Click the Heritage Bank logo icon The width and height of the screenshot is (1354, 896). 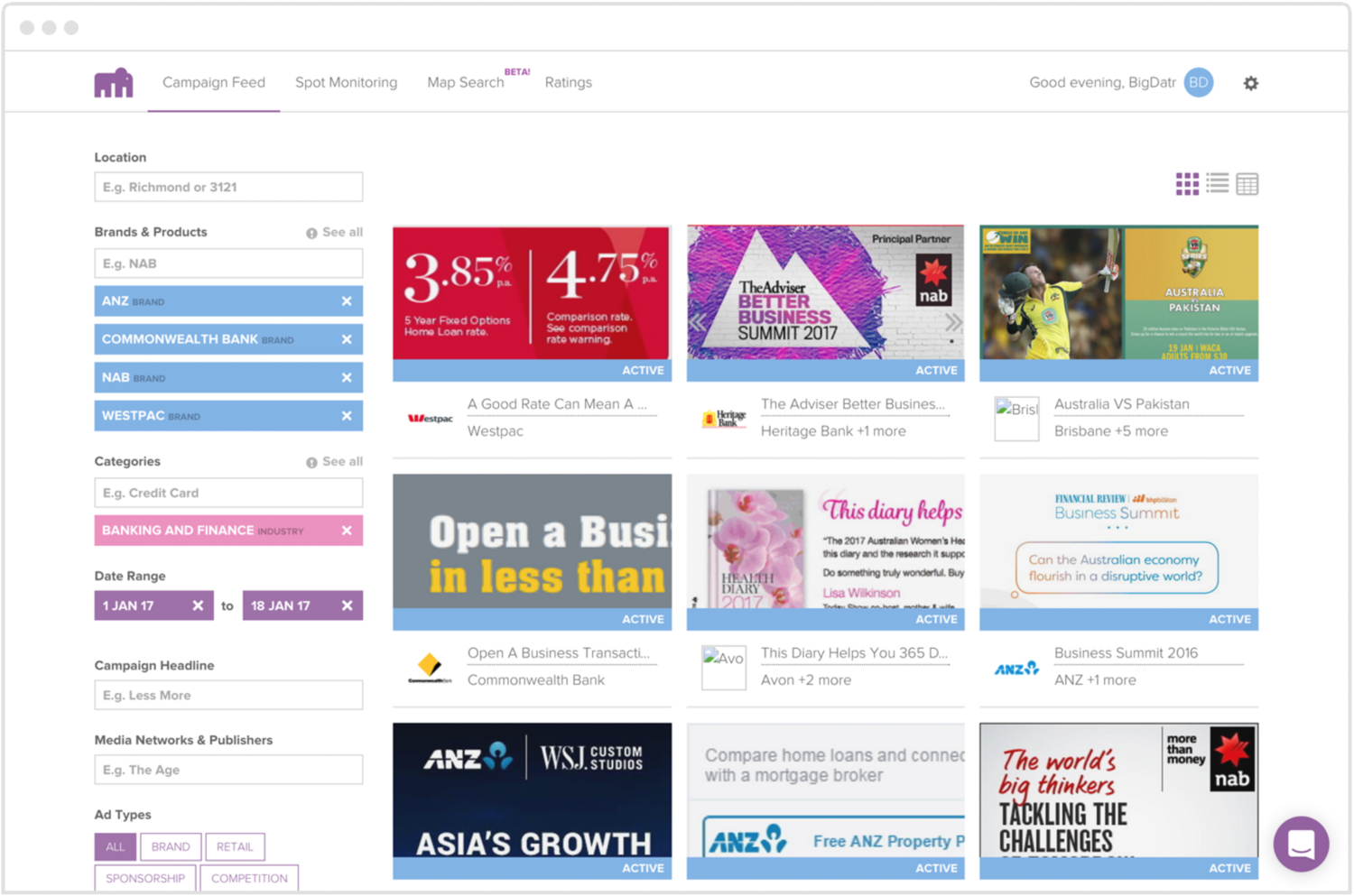pyautogui.click(x=724, y=419)
